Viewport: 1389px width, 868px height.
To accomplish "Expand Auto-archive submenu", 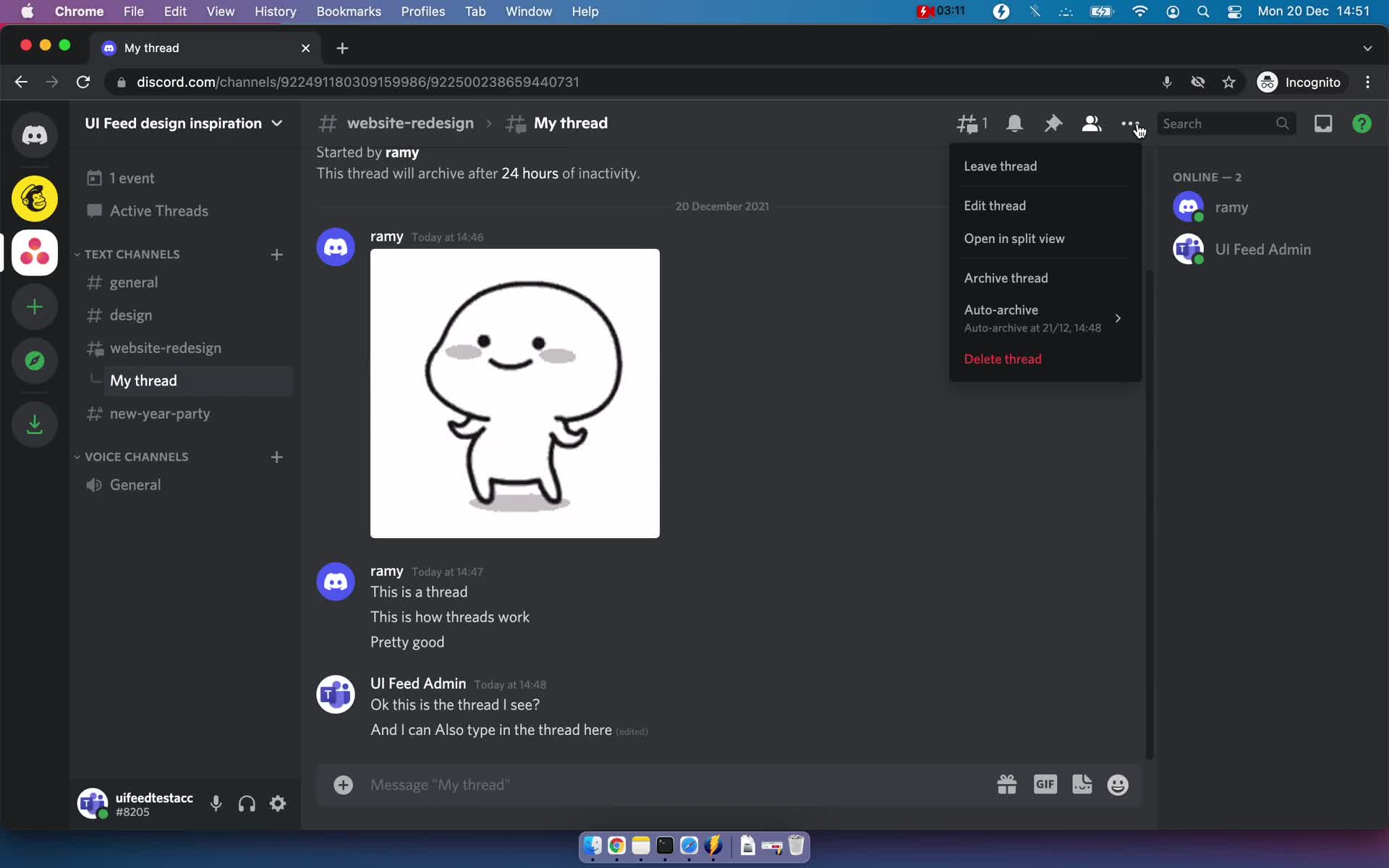I will point(1045,318).
